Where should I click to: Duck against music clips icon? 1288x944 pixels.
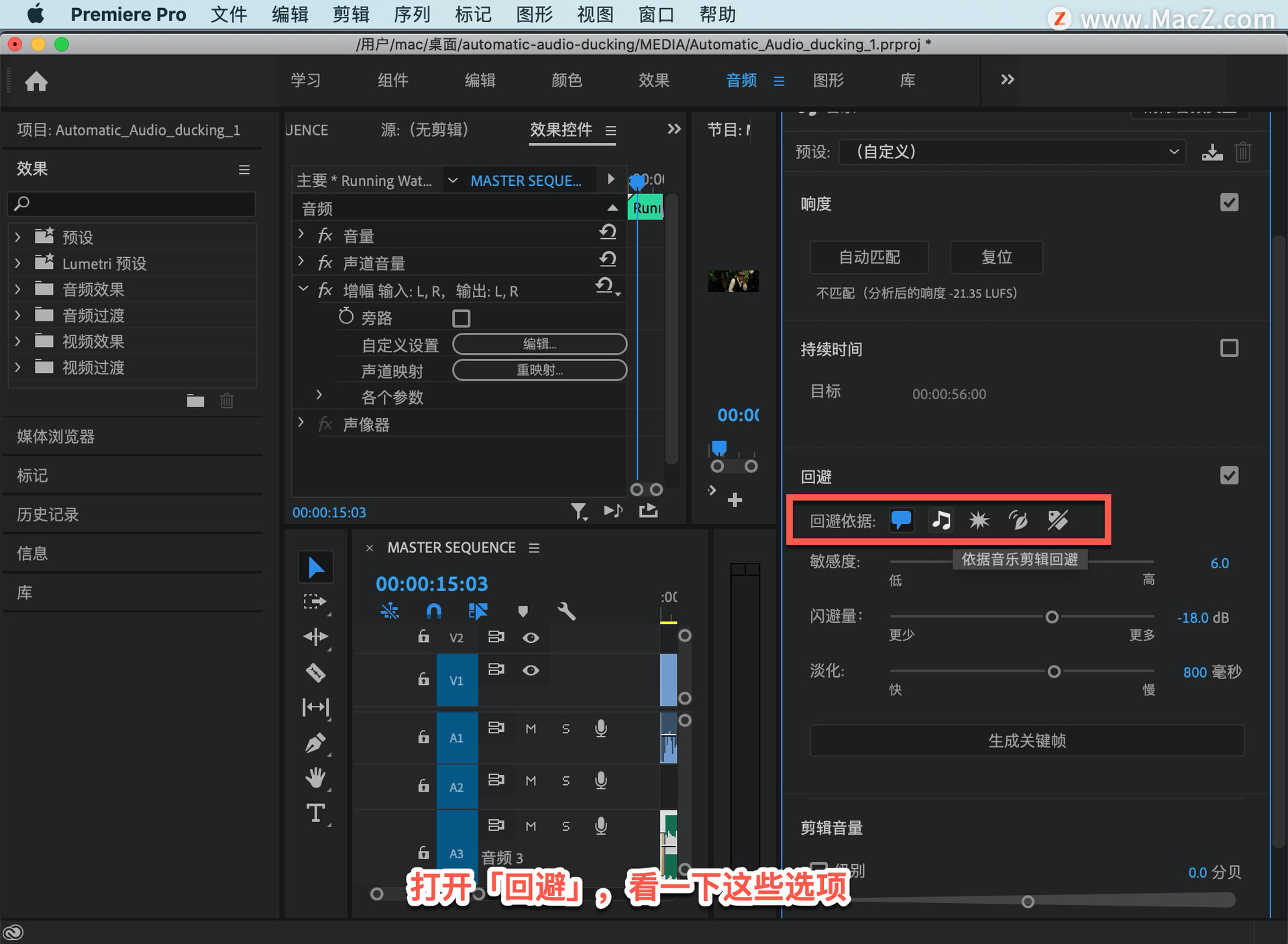point(941,520)
